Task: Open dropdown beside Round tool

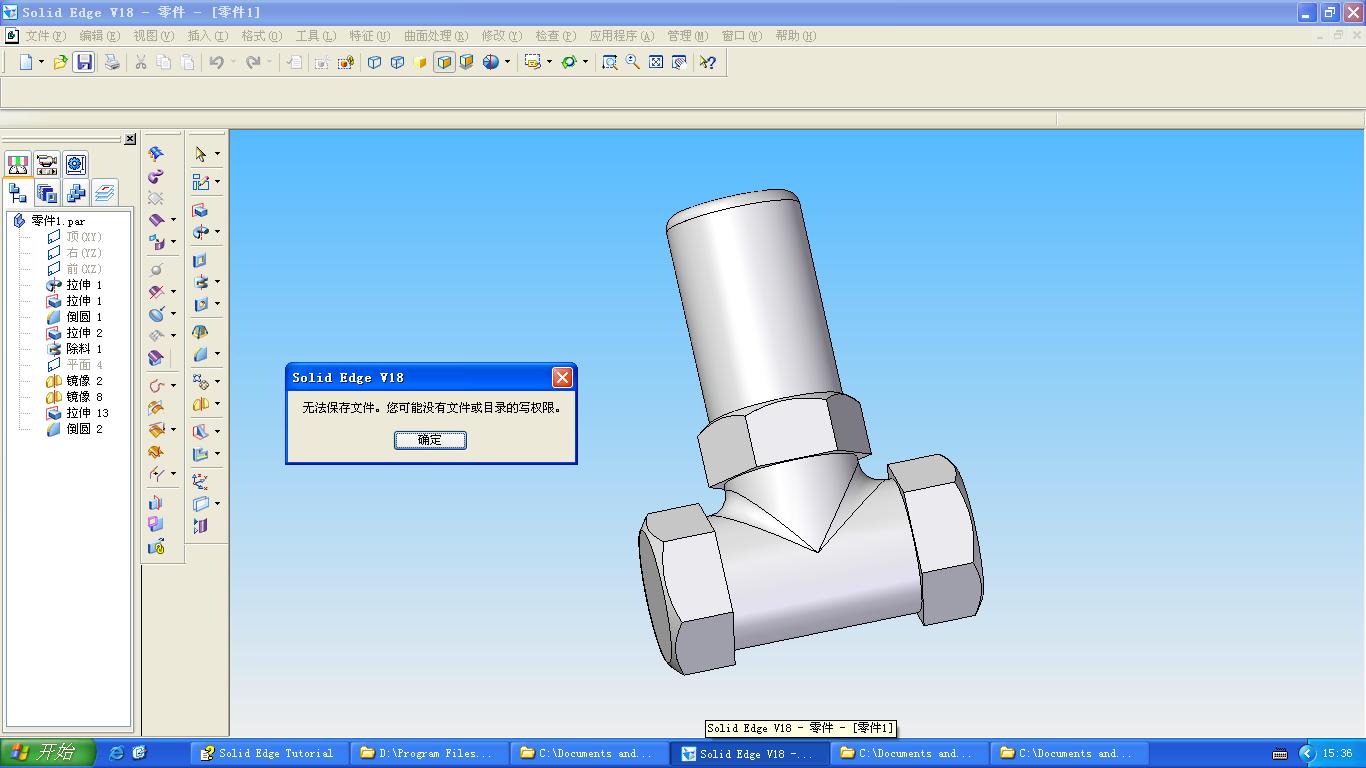Action: 217,354
